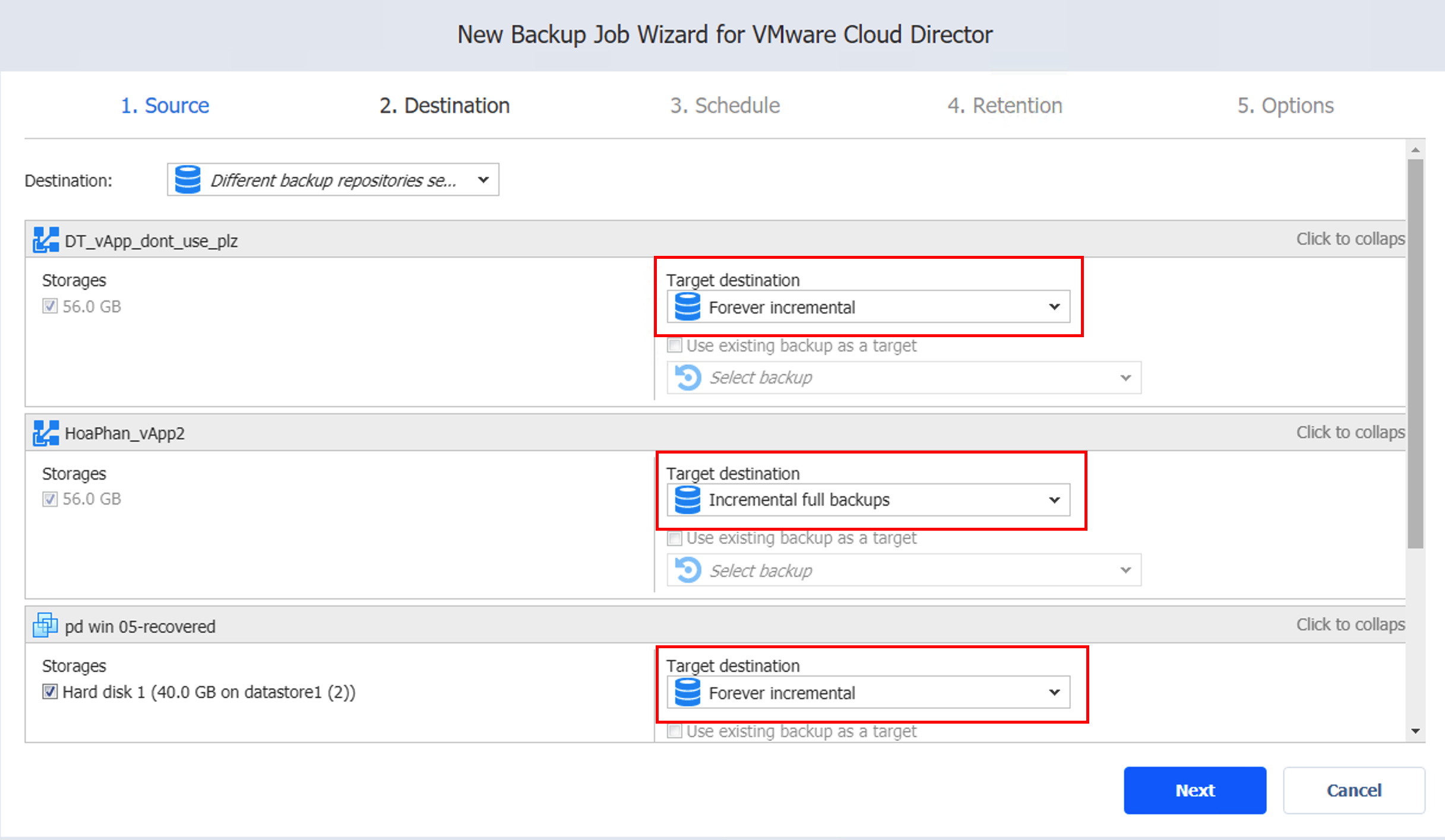
Task: Collapse the DT_vApp_dont_use_plz section
Action: tap(1350, 239)
